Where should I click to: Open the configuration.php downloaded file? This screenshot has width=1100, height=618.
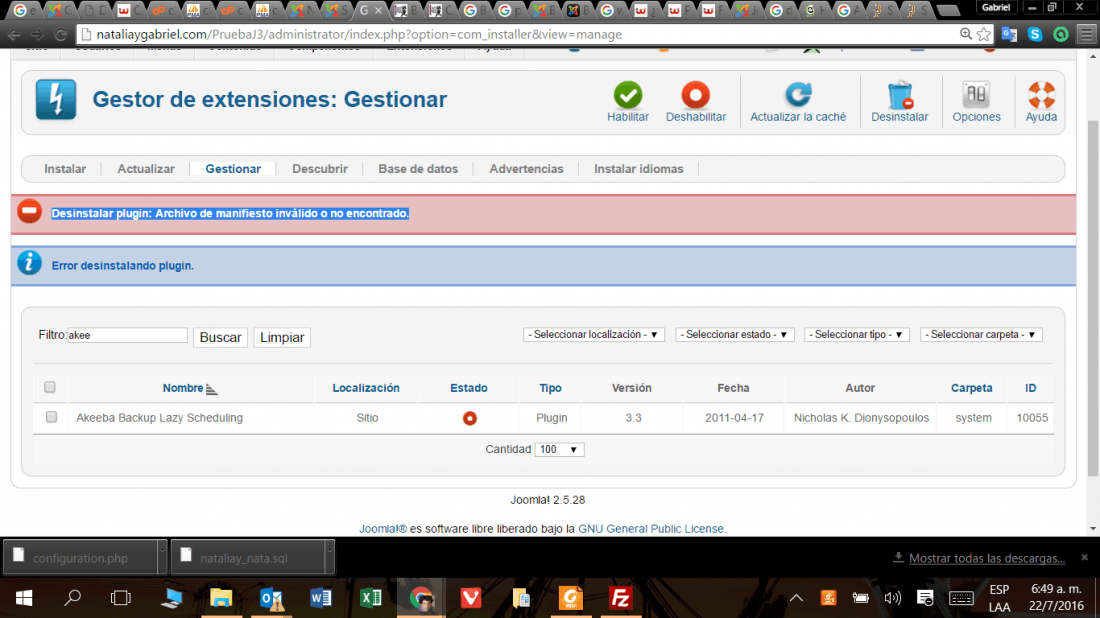point(80,558)
